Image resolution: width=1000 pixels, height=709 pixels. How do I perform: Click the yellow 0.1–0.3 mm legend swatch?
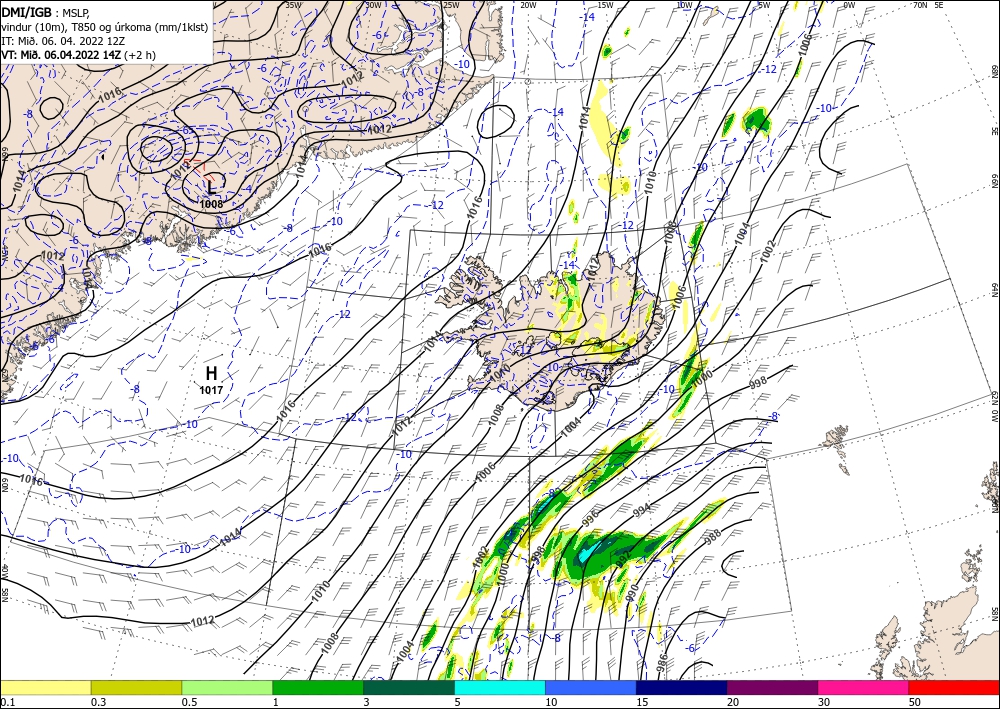[x=45, y=687]
